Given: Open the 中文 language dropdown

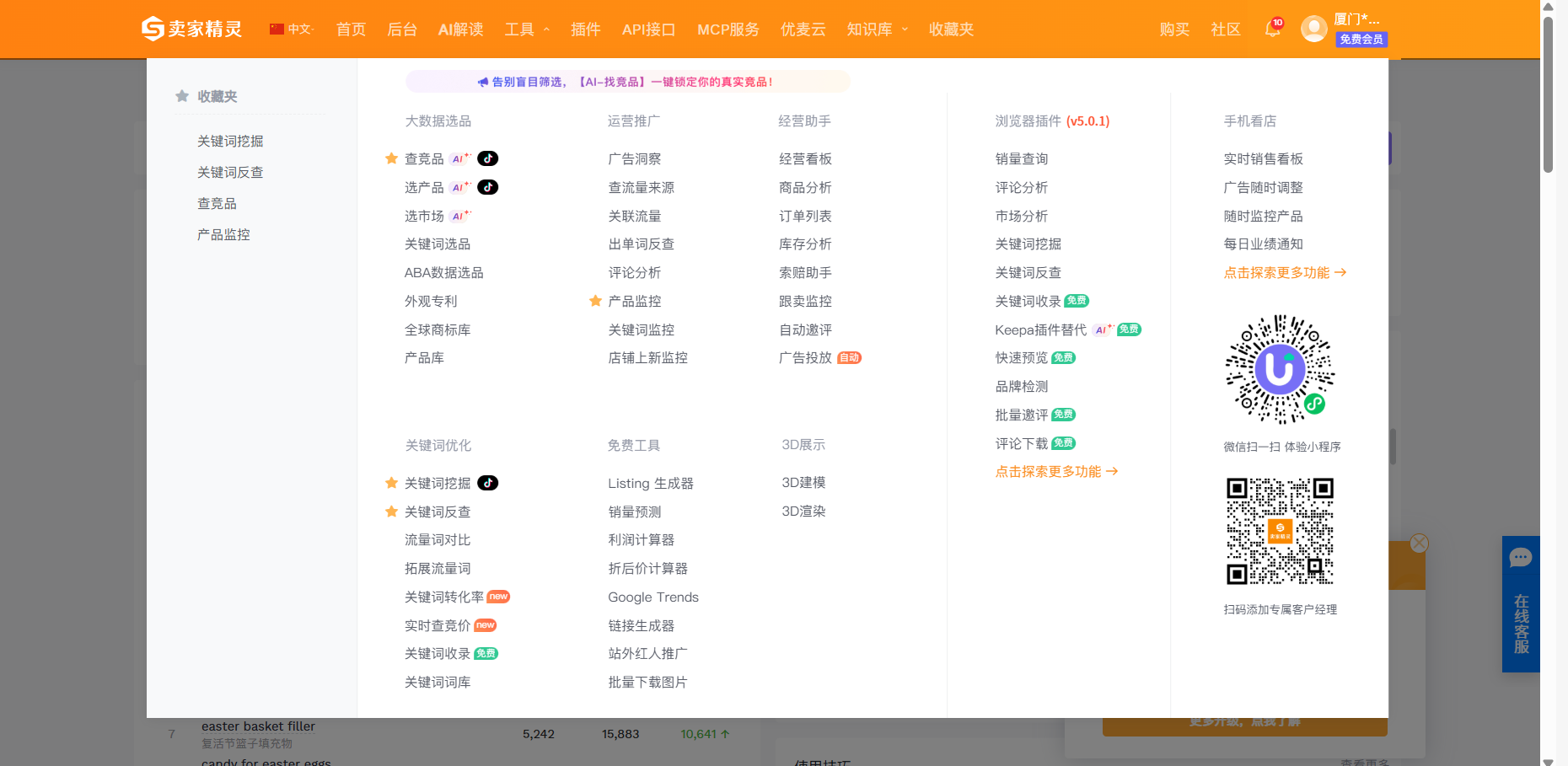Looking at the screenshot, I should (292, 29).
